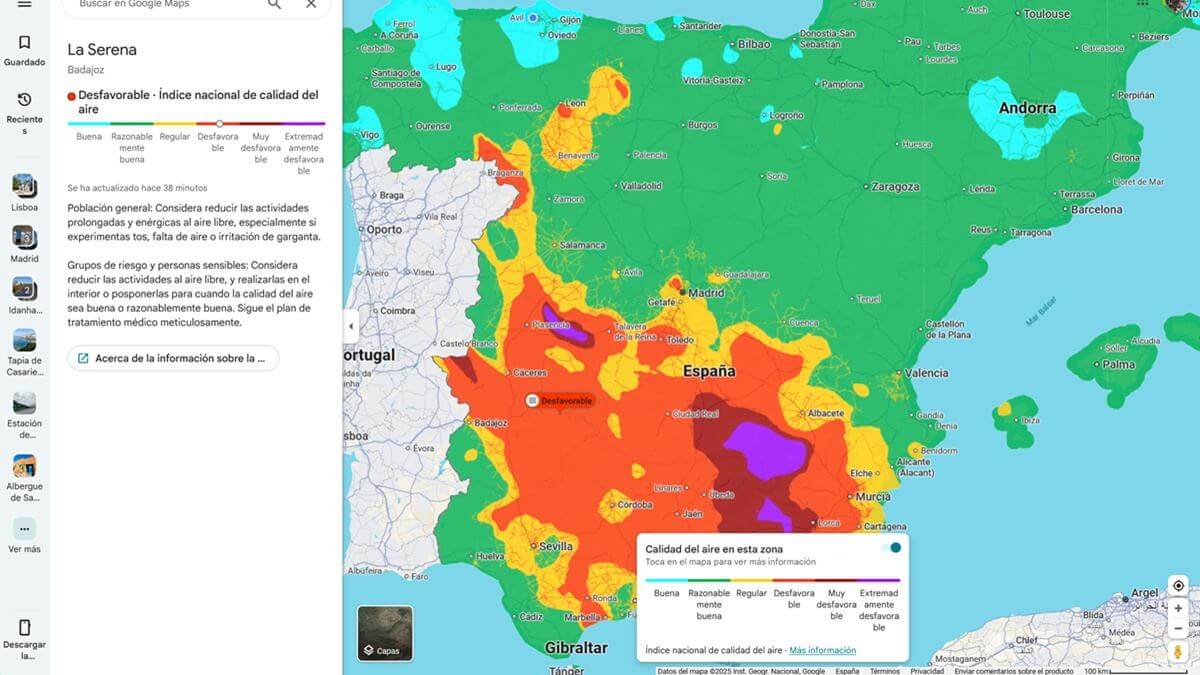The width and height of the screenshot is (1200, 675).
Task: Click the Sevilla city label on map
Action: click(x=556, y=546)
